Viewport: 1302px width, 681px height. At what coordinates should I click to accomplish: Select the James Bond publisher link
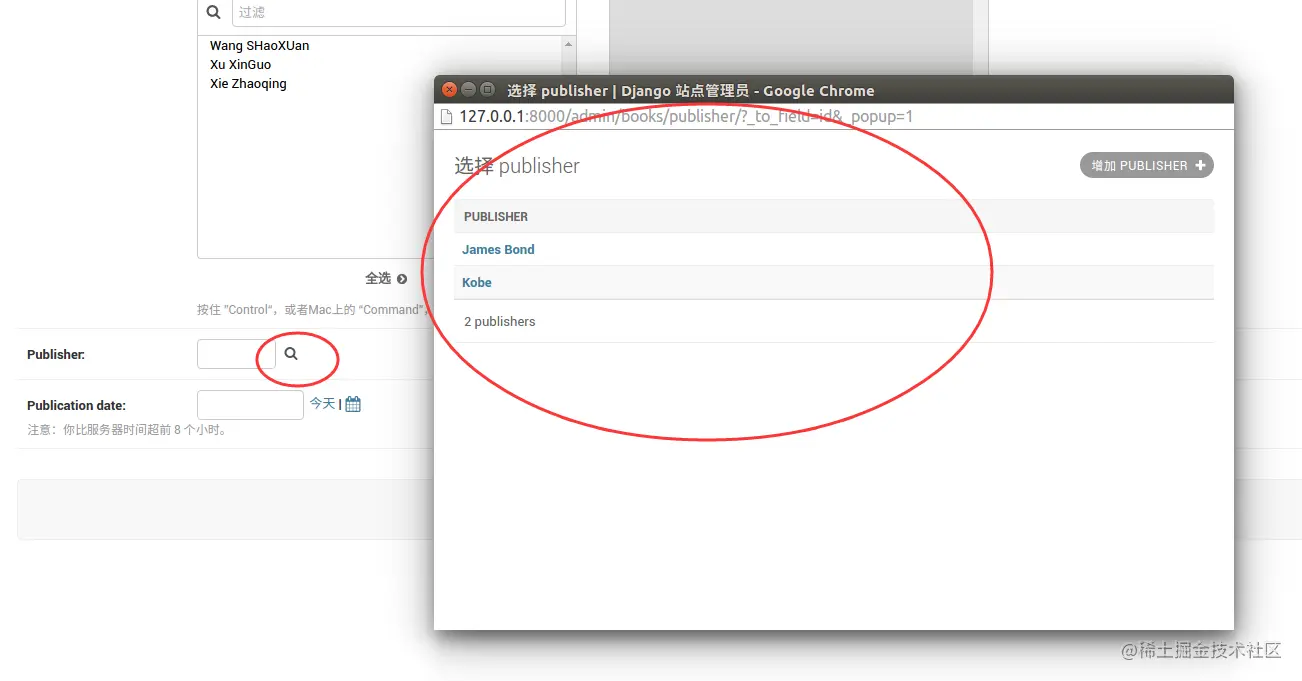click(498, 249)
